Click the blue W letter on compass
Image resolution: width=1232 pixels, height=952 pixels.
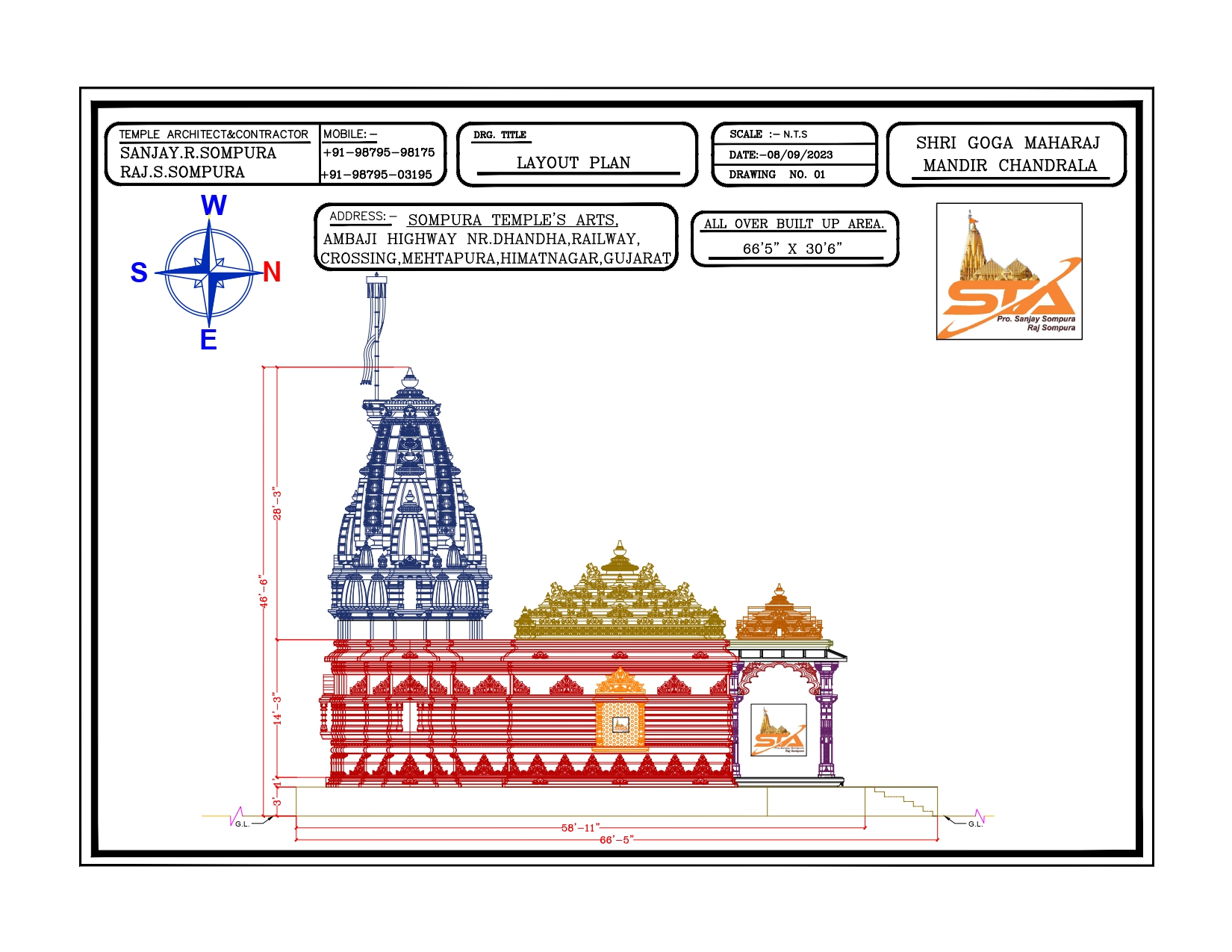click(214, 205)
